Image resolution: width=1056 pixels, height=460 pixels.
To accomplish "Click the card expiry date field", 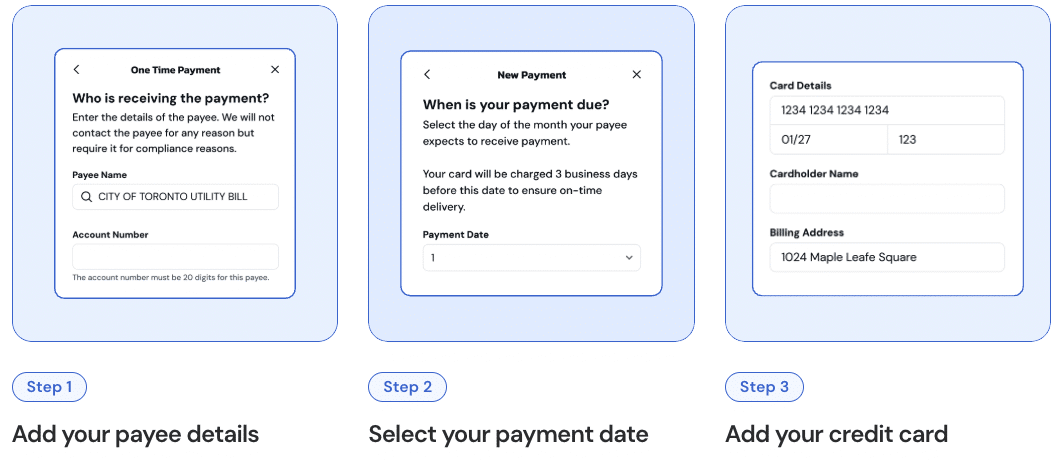I will pyautogui.click(x=828, y=140).
